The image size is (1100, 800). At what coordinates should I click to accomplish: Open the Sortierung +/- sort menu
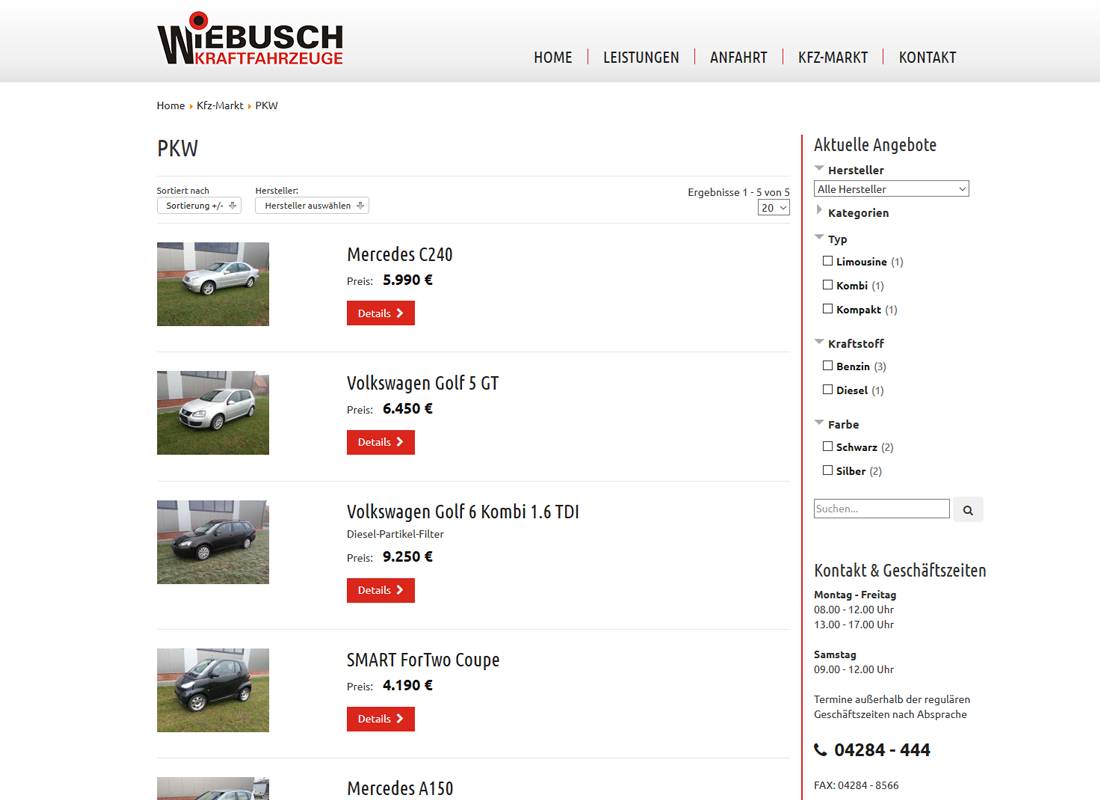pos(199,206)
